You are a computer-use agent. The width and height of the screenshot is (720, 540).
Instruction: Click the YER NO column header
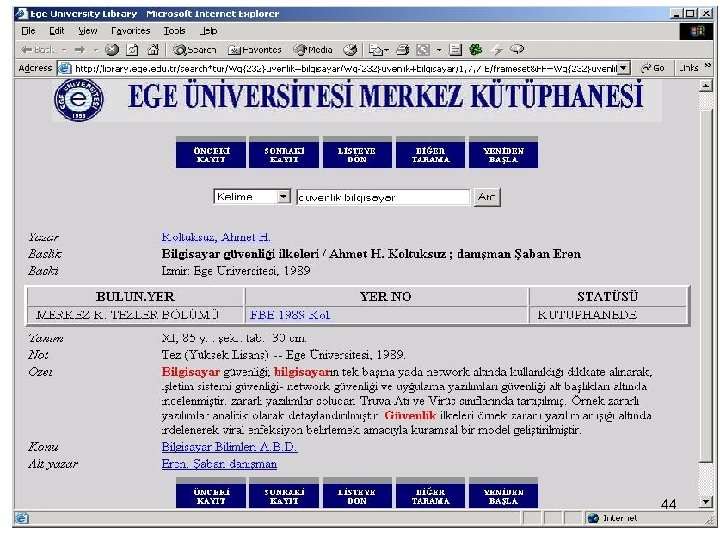386,297
